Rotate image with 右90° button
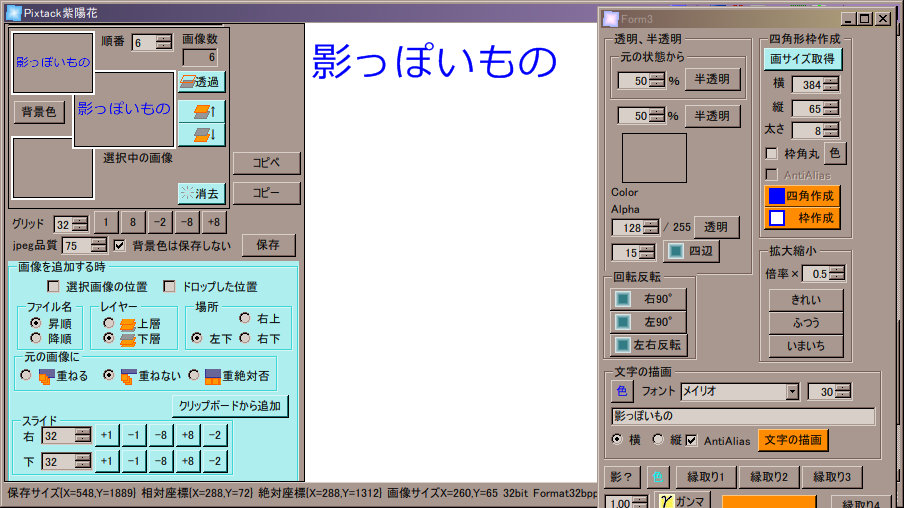904x508 pixels. [649, 299]
